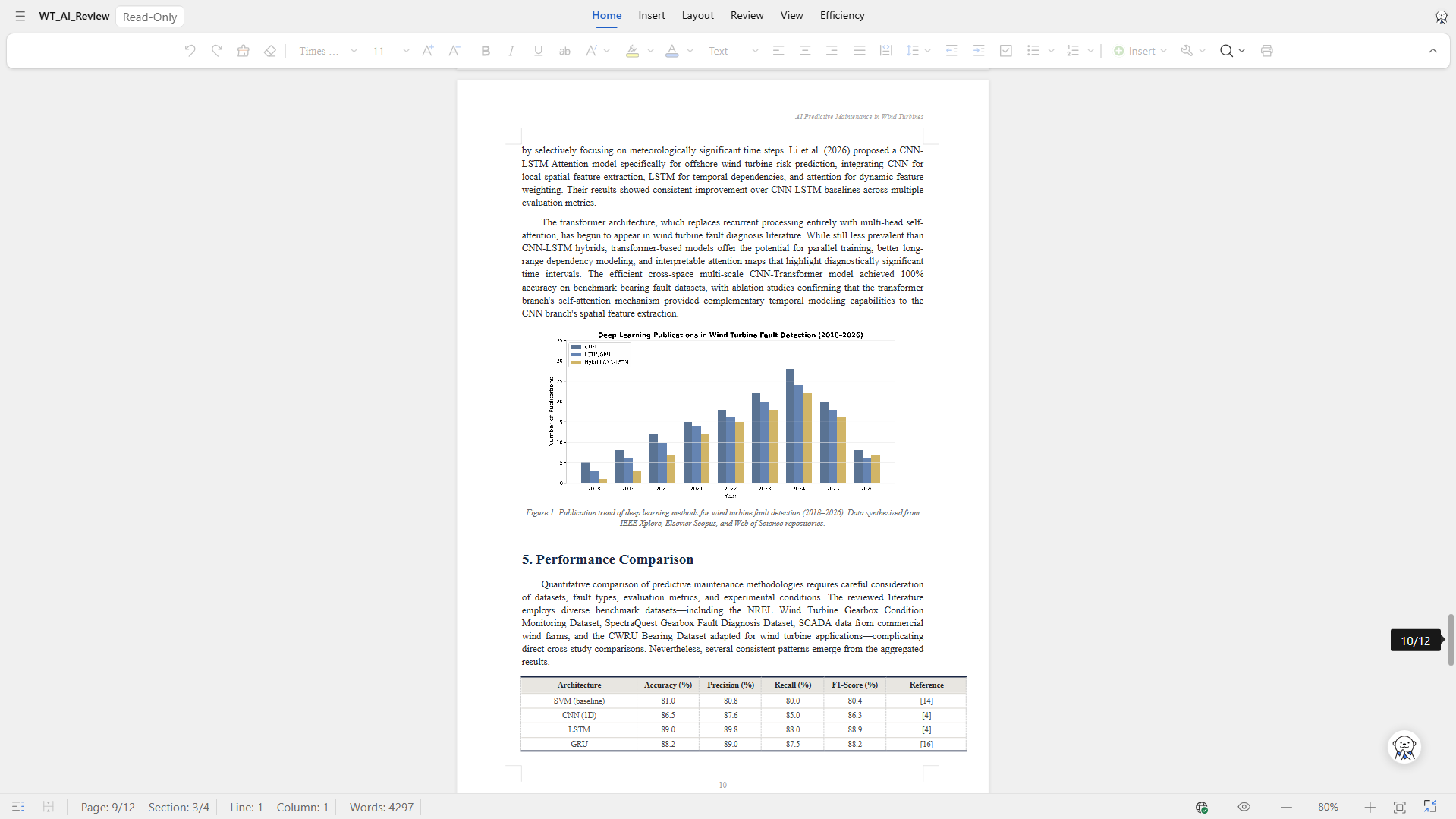1456x819 pixels.
Task: Expand numbered list style options
Action: pos(1090,51)
